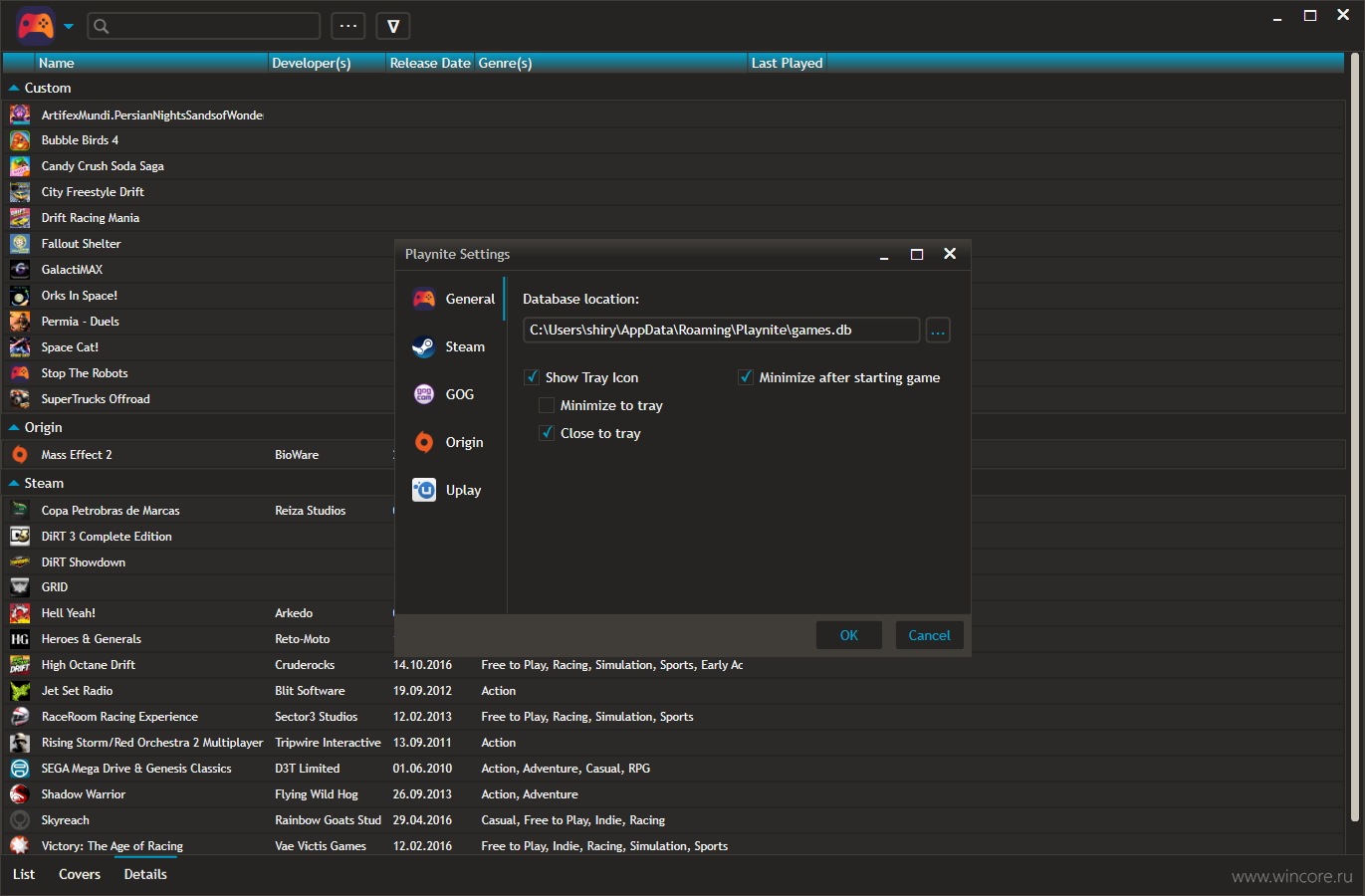This screenshot has width=1365, height=896.
Task: Close the Playnite Settings dialog
Action: [950, 254]
